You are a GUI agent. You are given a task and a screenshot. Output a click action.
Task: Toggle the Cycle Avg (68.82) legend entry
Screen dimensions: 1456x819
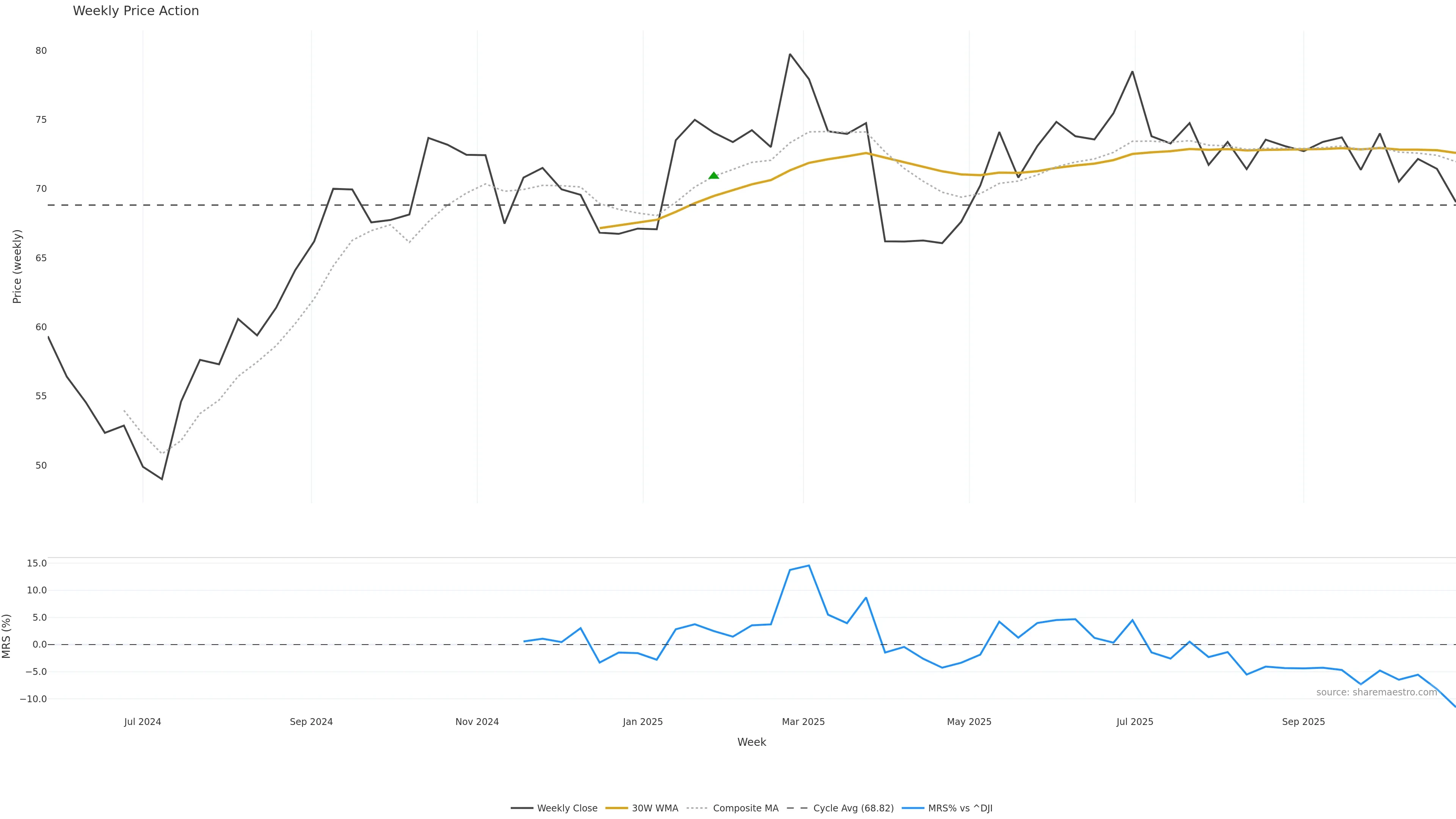[853, 808]
